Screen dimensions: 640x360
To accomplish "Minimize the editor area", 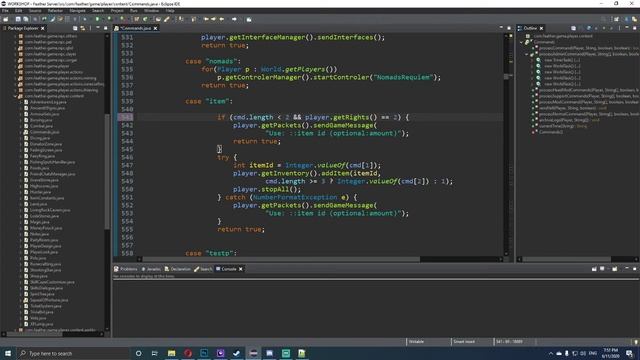I will [x=501, y=28].
